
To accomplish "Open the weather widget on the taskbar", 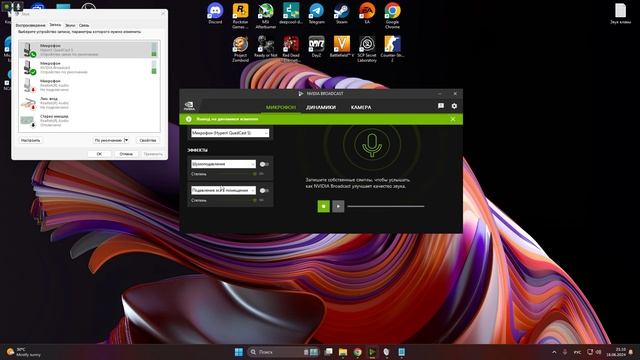I will tap(24, 352).
